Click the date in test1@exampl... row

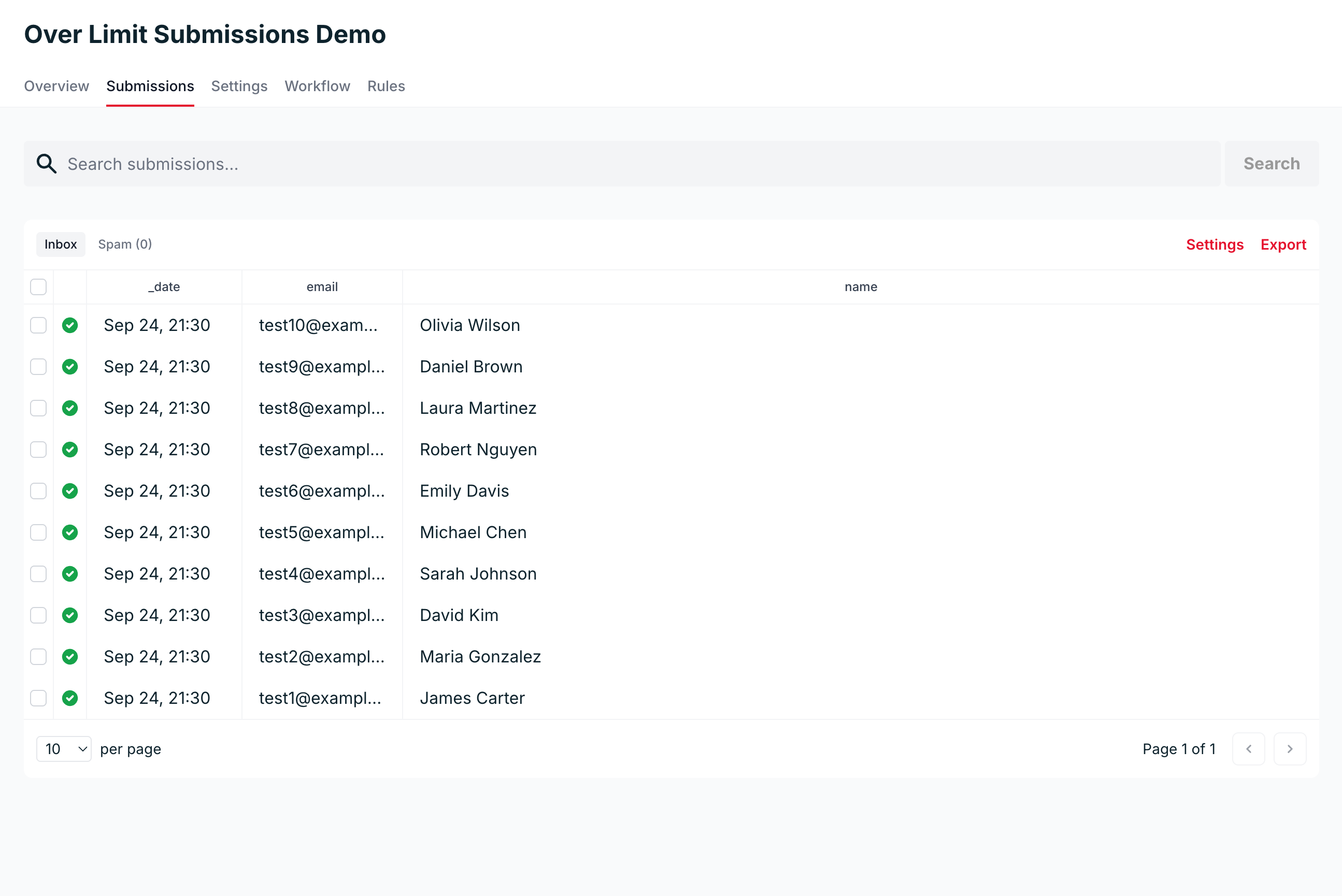click(157, 698)
